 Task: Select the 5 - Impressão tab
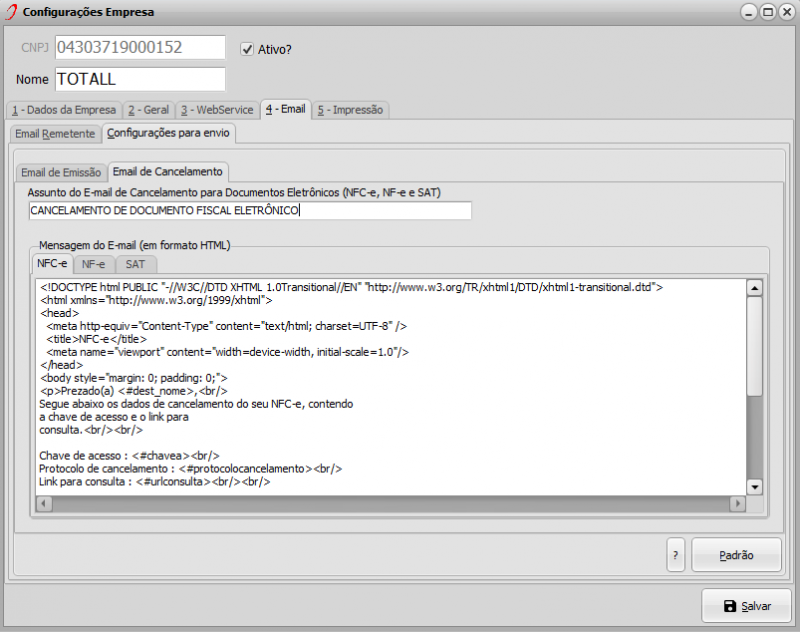(351, 109)
